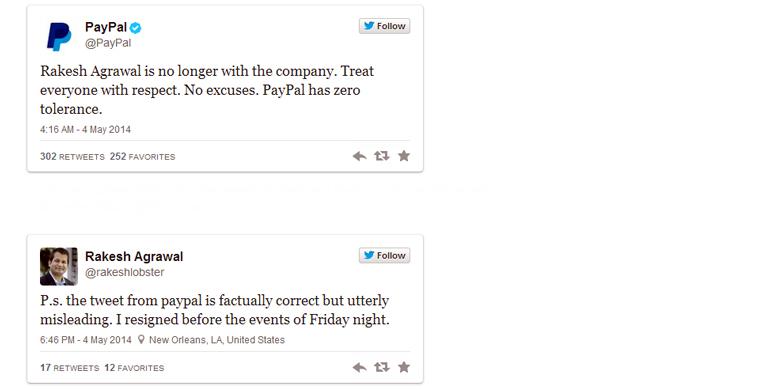
Task: View the 252 favorites list
Action: [143, 157]
